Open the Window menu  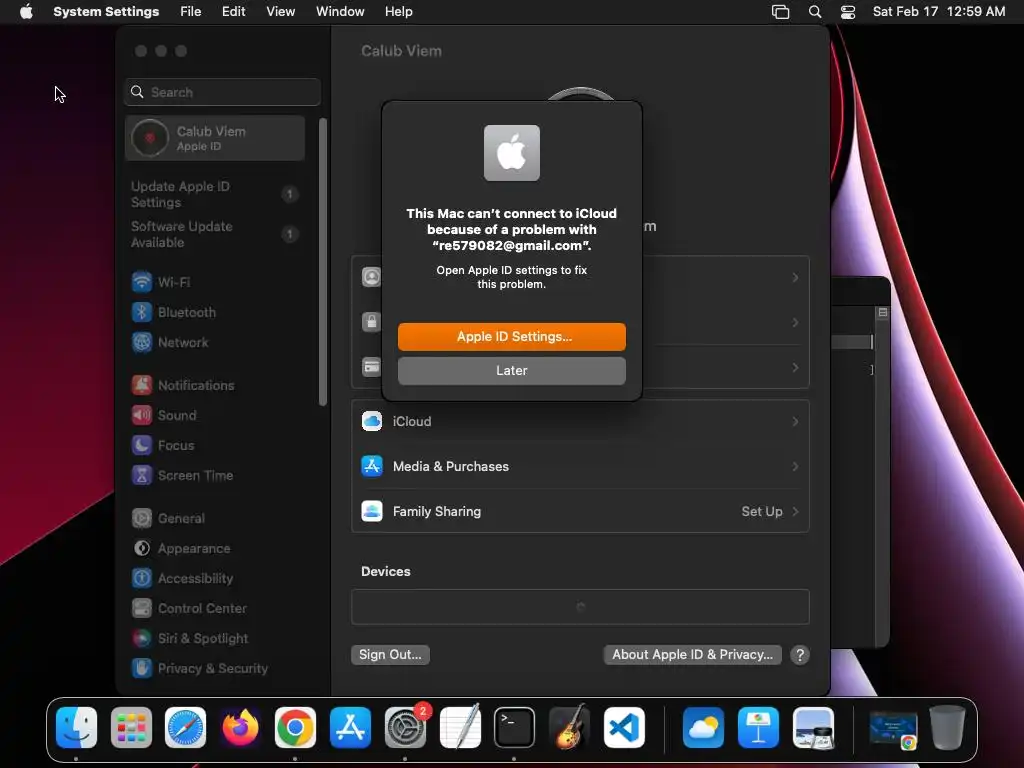coord(340,11)
